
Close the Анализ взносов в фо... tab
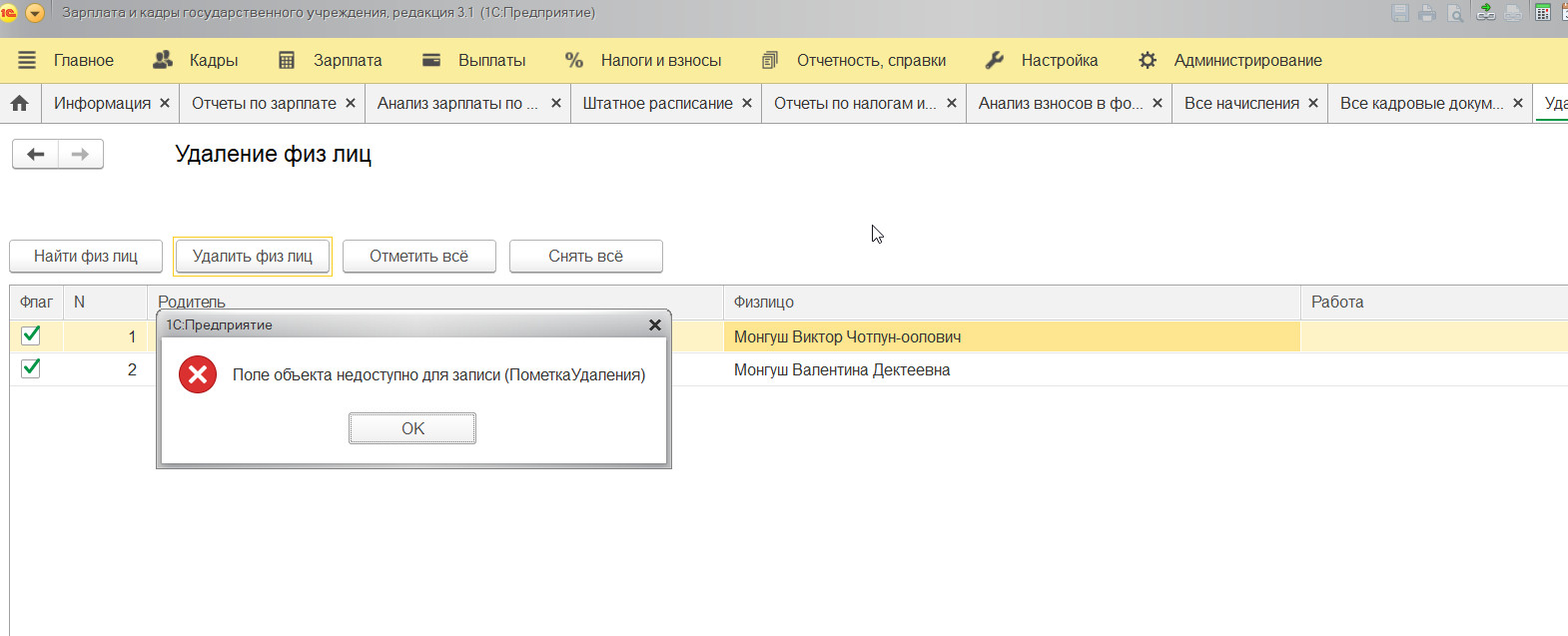(x=1158, y=103)
